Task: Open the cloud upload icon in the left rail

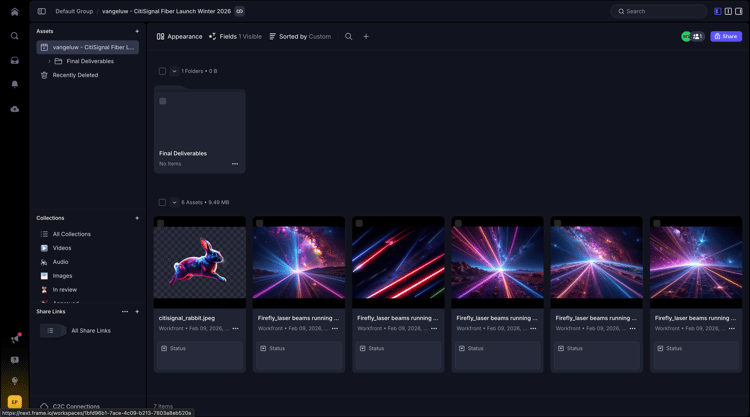Action: pos(14,109)
